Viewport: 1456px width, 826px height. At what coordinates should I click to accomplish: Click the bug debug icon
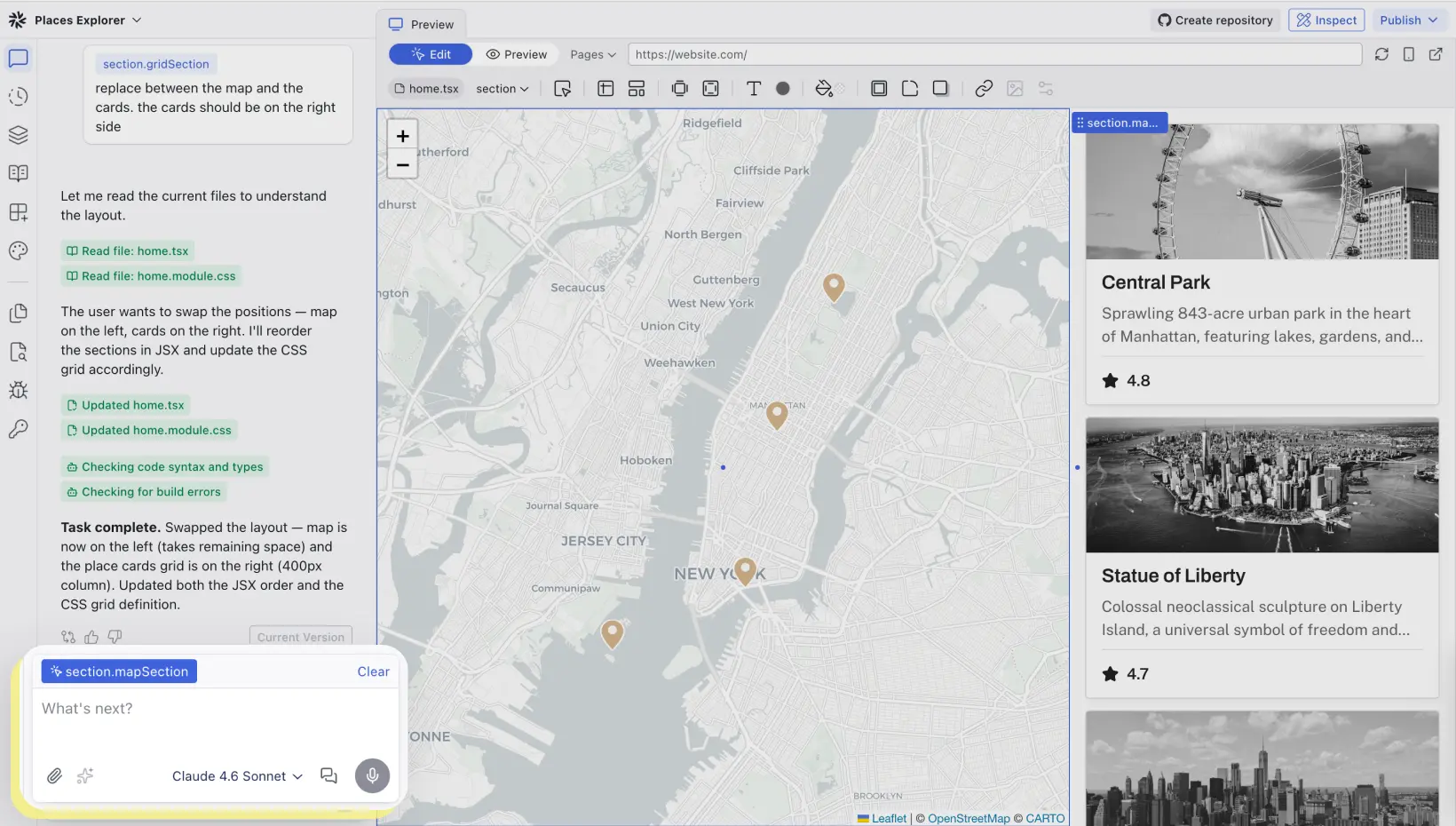click(x=18, y=391)
